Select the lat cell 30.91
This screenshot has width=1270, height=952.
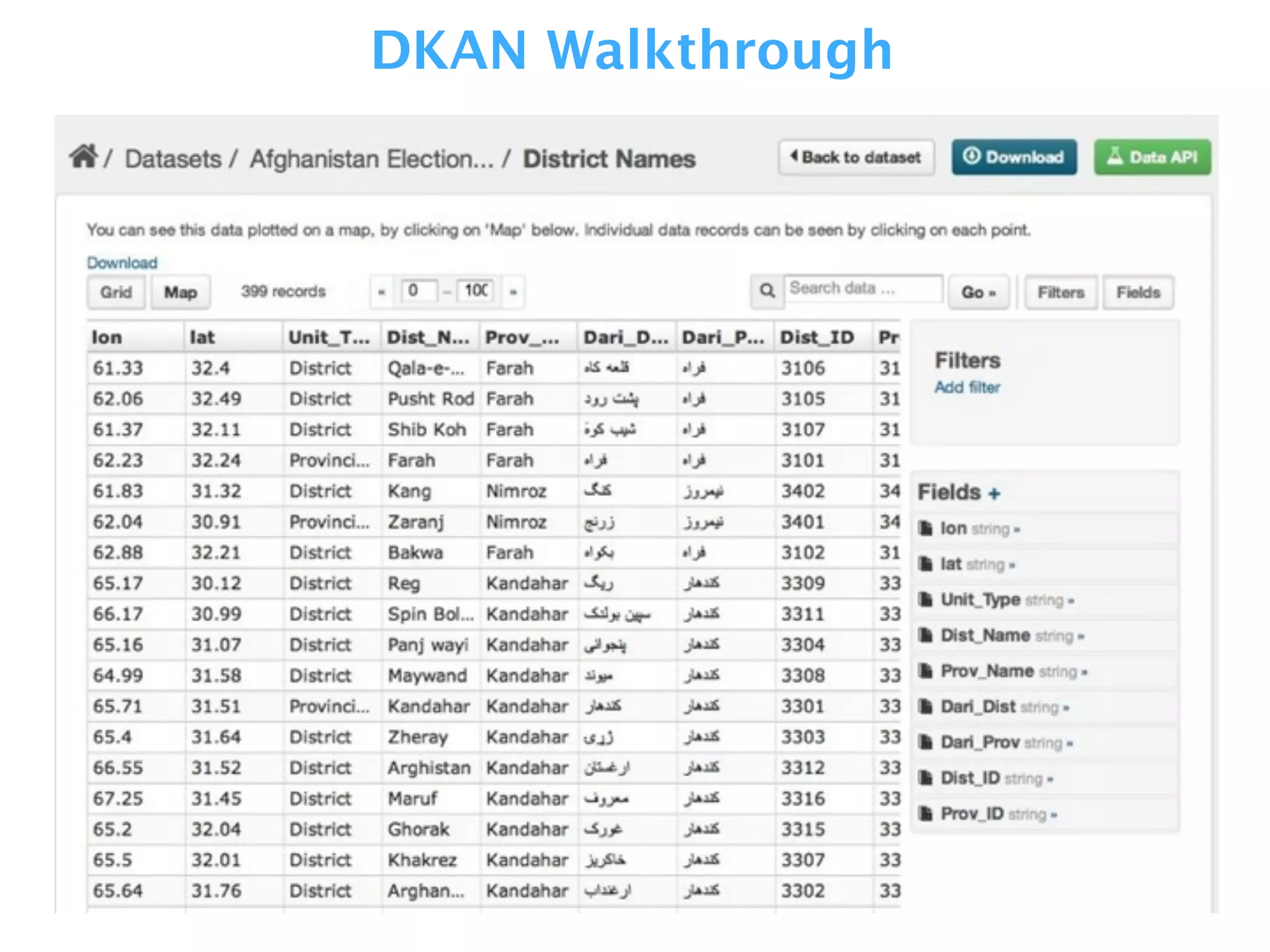point(234,522)
